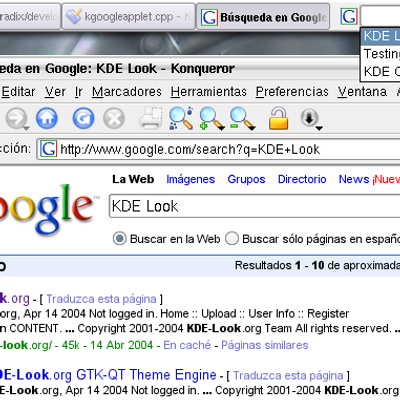
Task: Select Buscar en la Web radio button
Action: [x=119, y=239]
